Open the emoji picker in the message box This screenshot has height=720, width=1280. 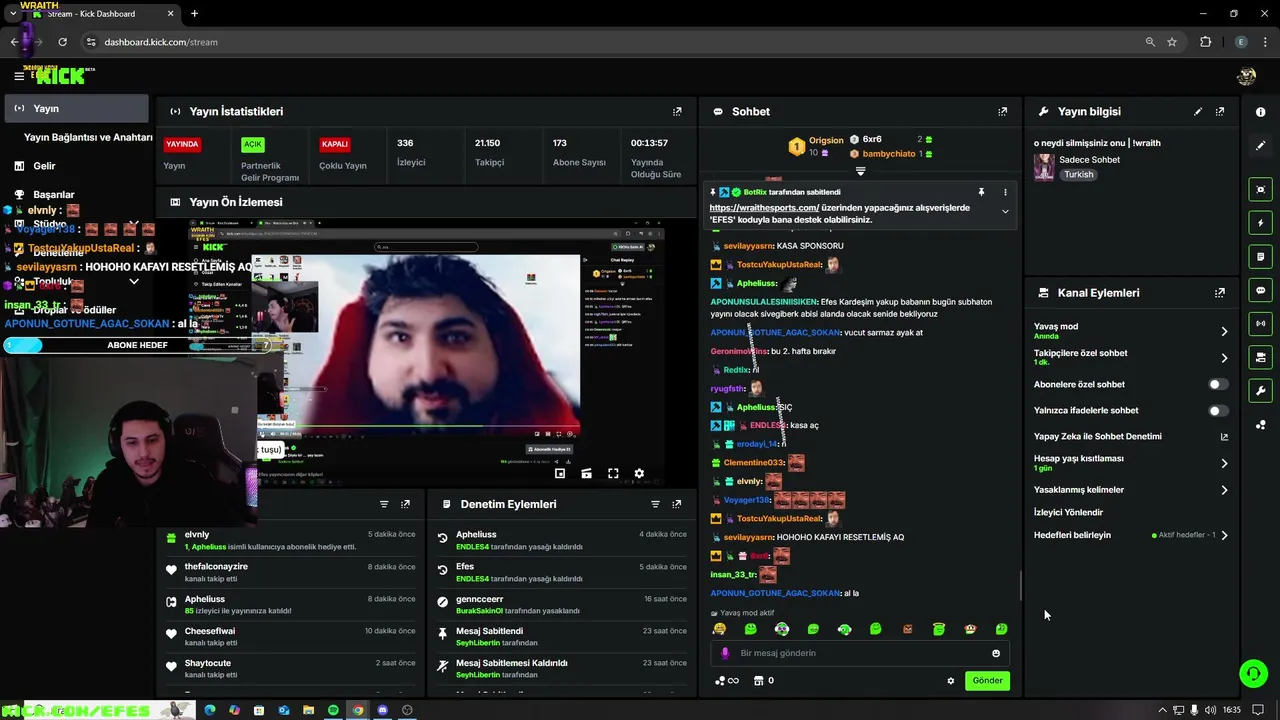996,653
